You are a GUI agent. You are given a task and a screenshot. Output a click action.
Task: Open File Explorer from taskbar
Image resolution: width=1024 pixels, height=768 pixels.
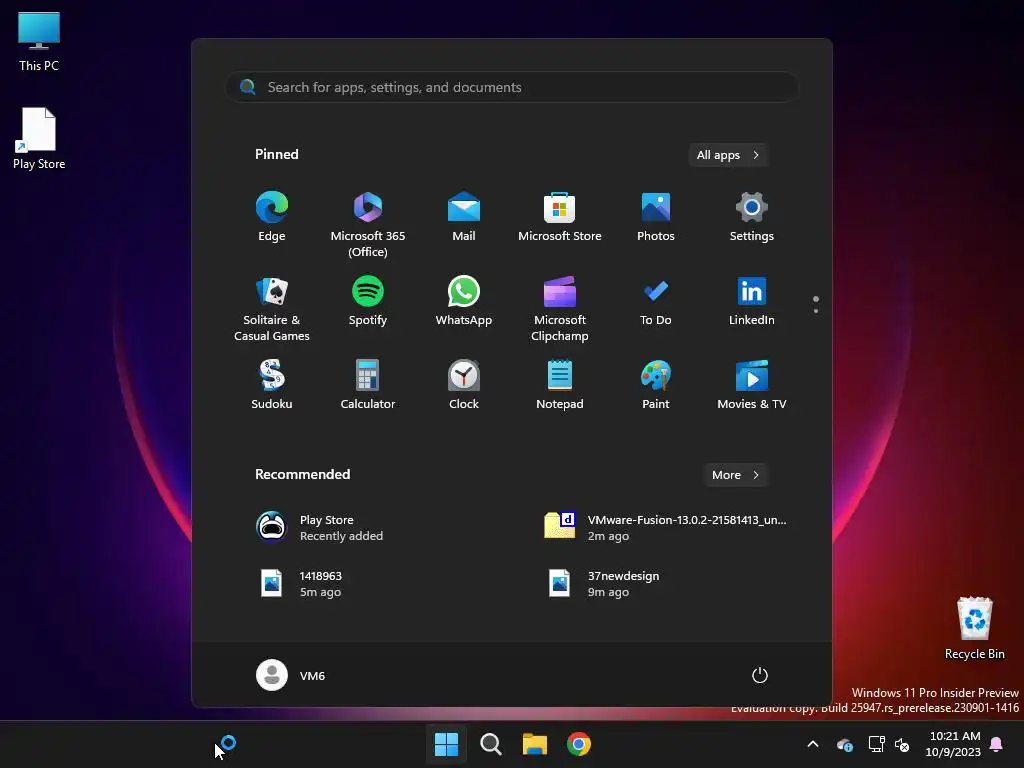pyautogui.click(x=535, y=744)
